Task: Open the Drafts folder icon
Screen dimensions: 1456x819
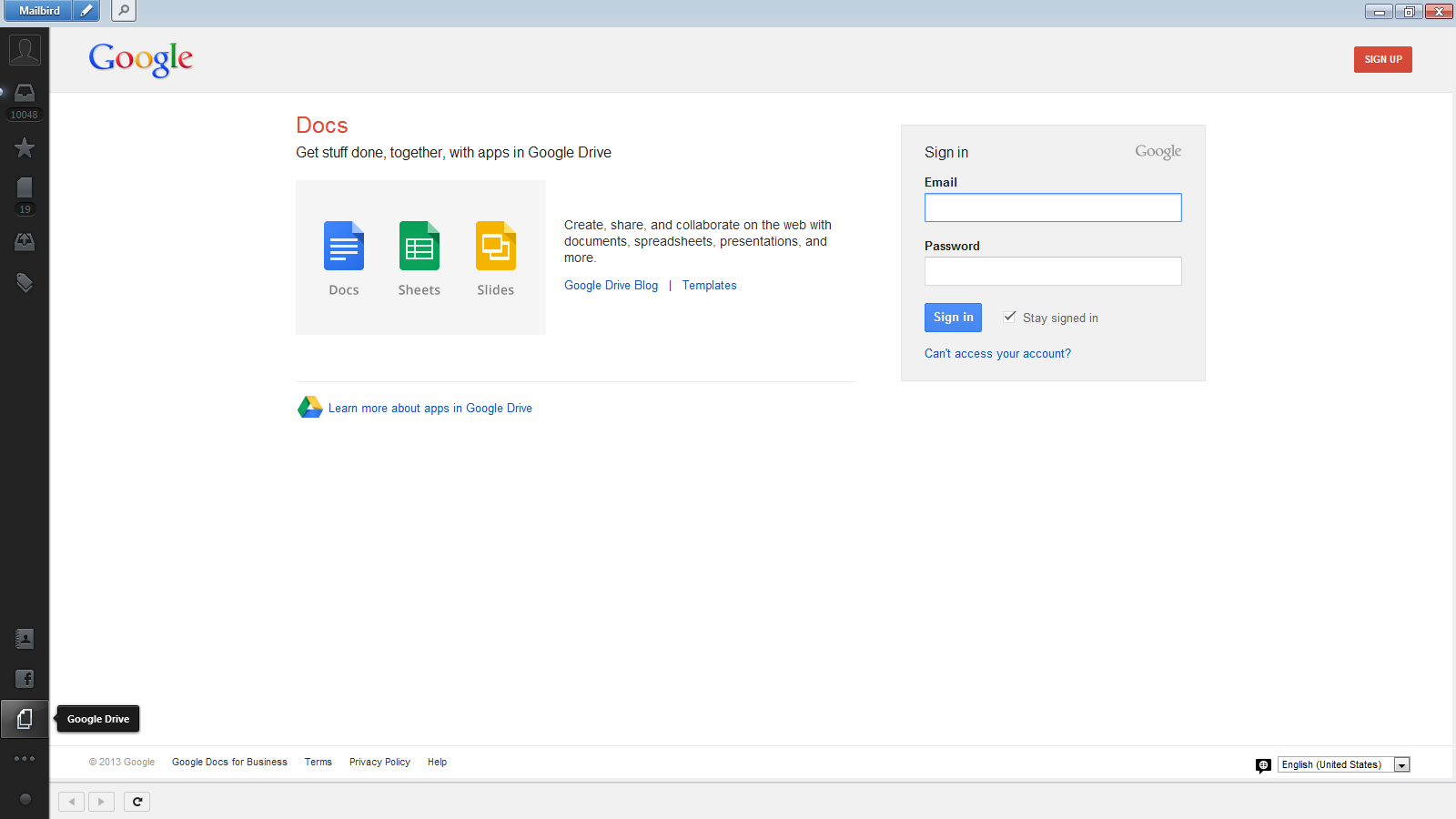Action: (25, 187)
